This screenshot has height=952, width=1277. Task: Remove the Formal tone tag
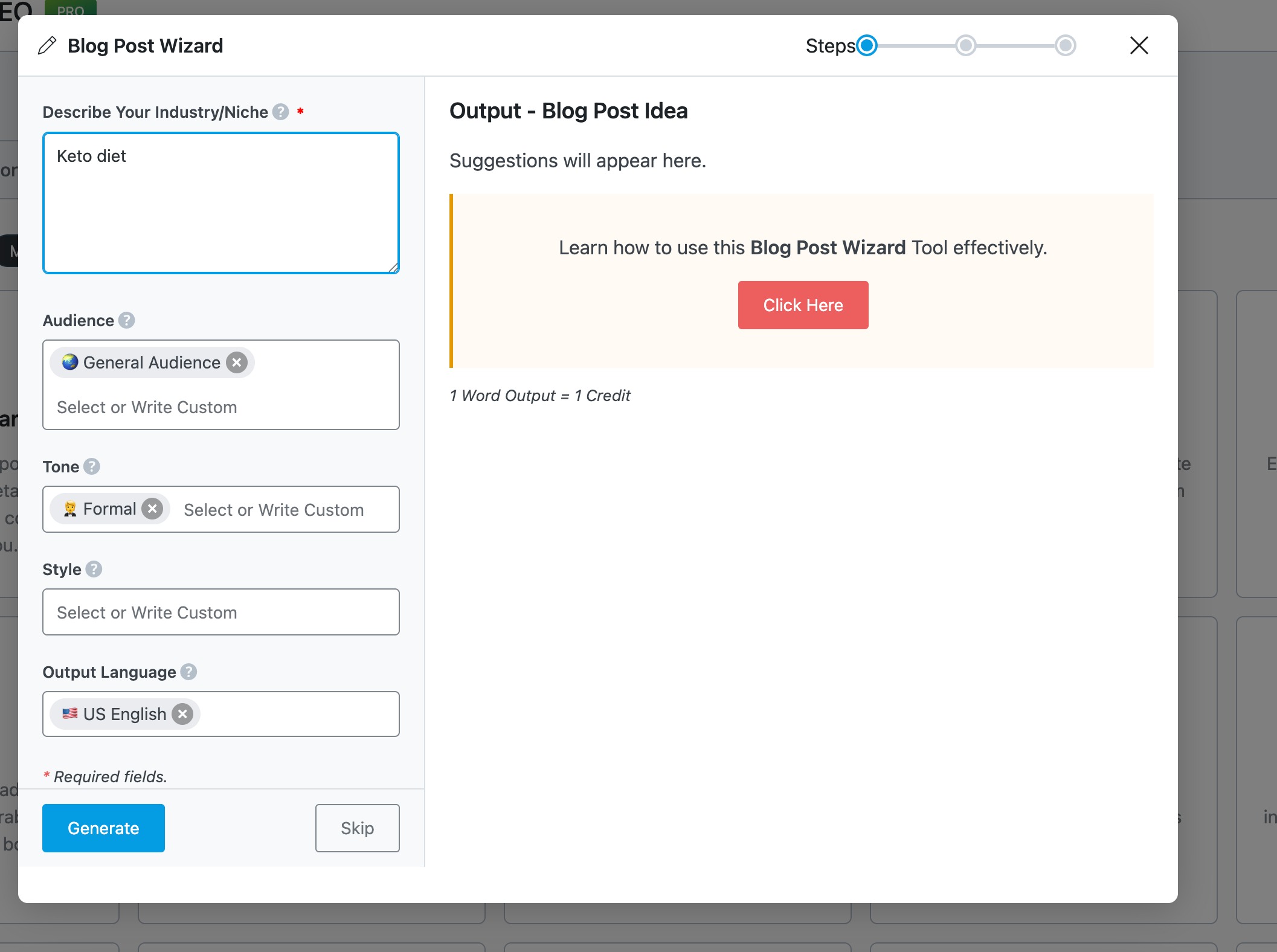pyautogui.click(x=152, y=509)
